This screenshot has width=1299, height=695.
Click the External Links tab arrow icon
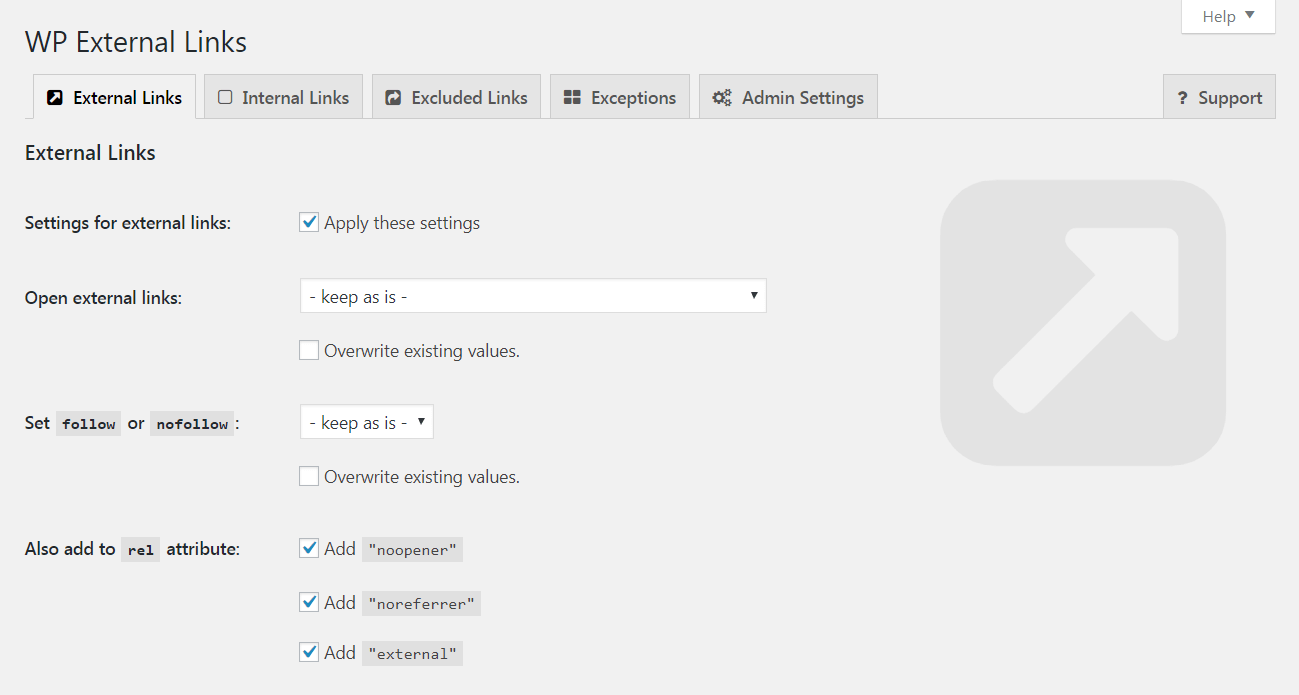(x=56, y=98)
